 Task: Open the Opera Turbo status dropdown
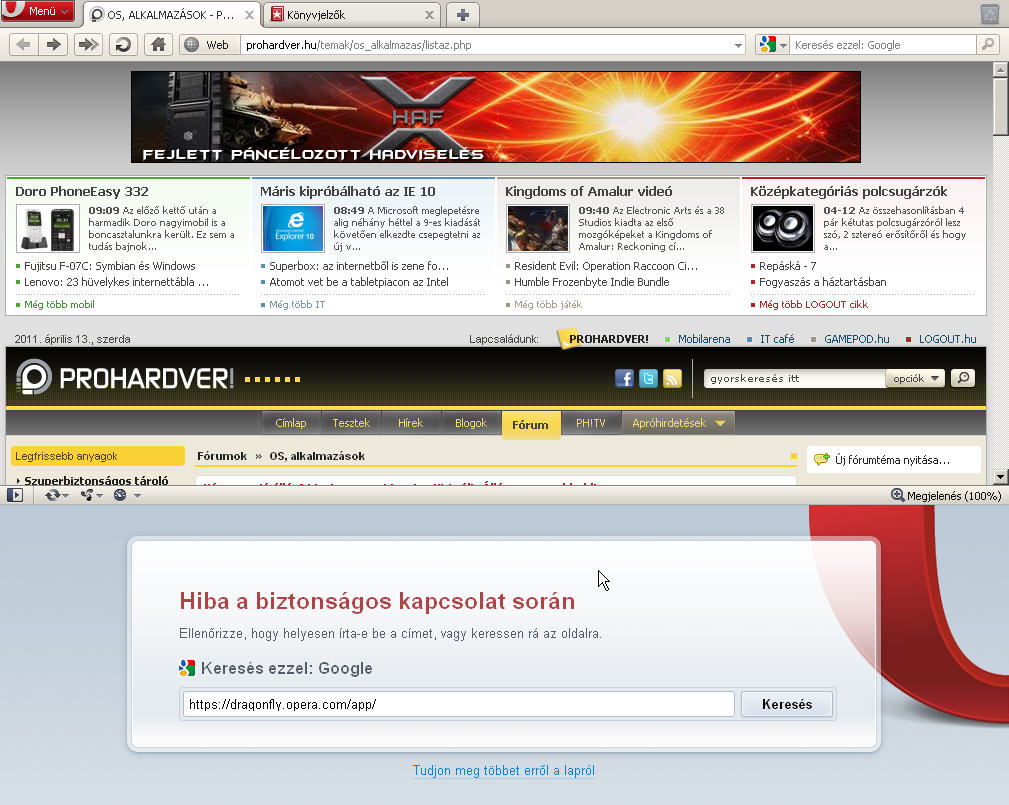127,495
